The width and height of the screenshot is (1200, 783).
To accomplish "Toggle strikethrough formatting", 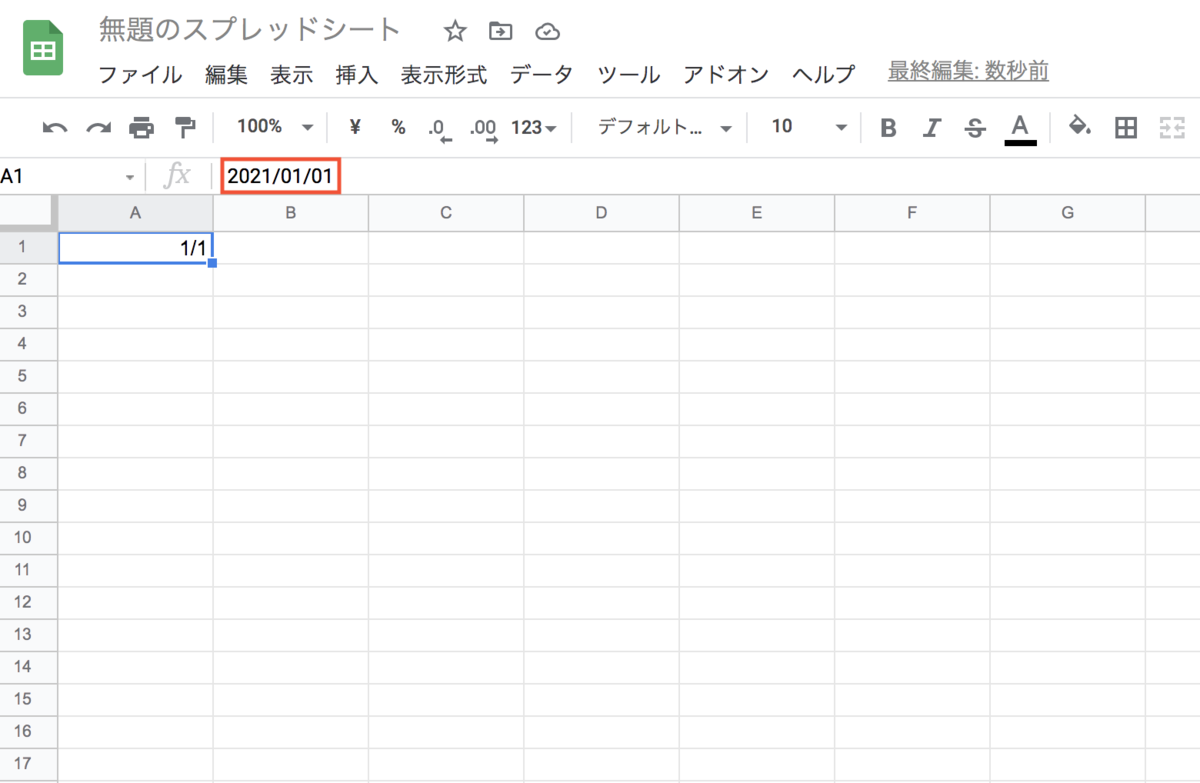I will click(974, 127).
